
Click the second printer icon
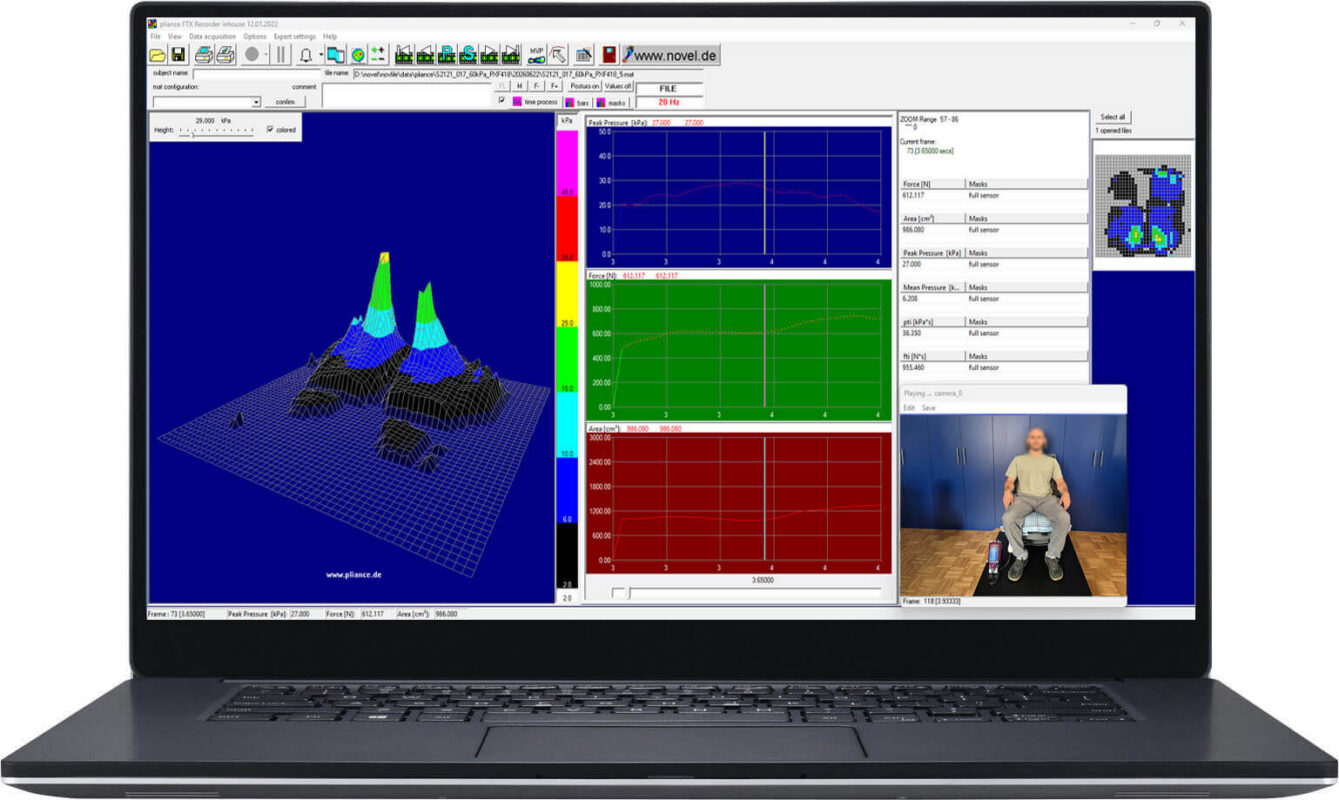(225, 55)
